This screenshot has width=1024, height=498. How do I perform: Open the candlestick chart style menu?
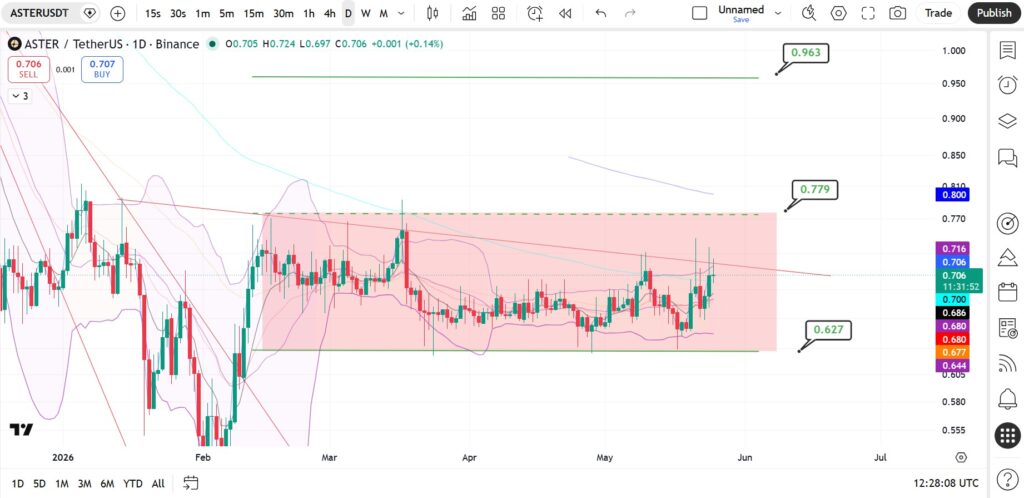point(432,13)
